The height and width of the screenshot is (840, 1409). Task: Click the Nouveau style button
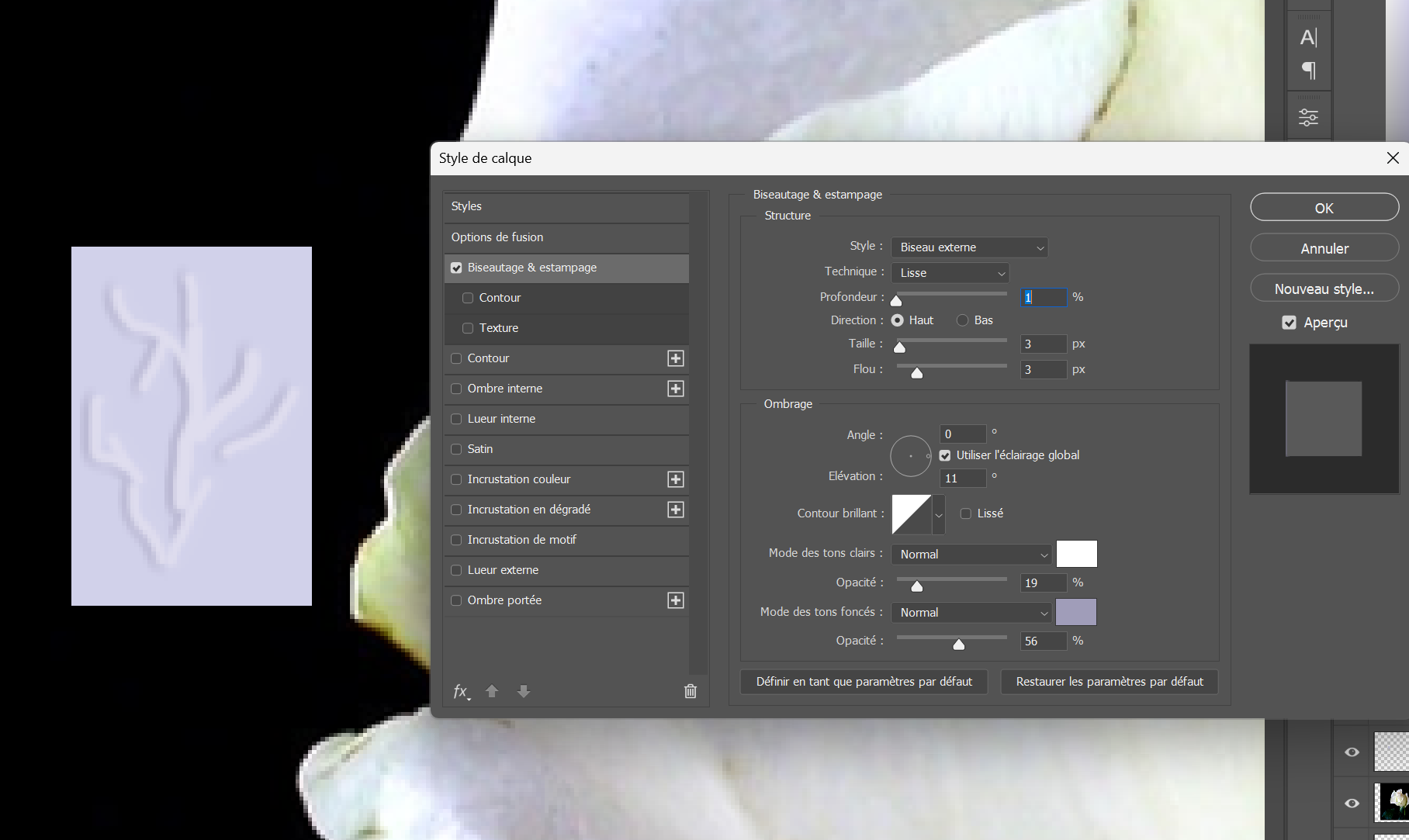tap(1324, 289)
